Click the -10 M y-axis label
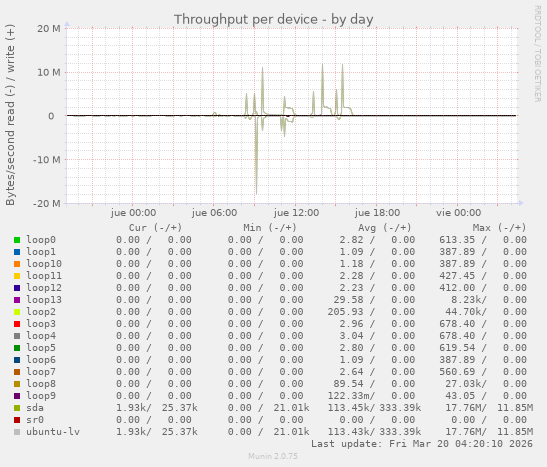This screenshot has height=467, width=547. click(47, 160)
